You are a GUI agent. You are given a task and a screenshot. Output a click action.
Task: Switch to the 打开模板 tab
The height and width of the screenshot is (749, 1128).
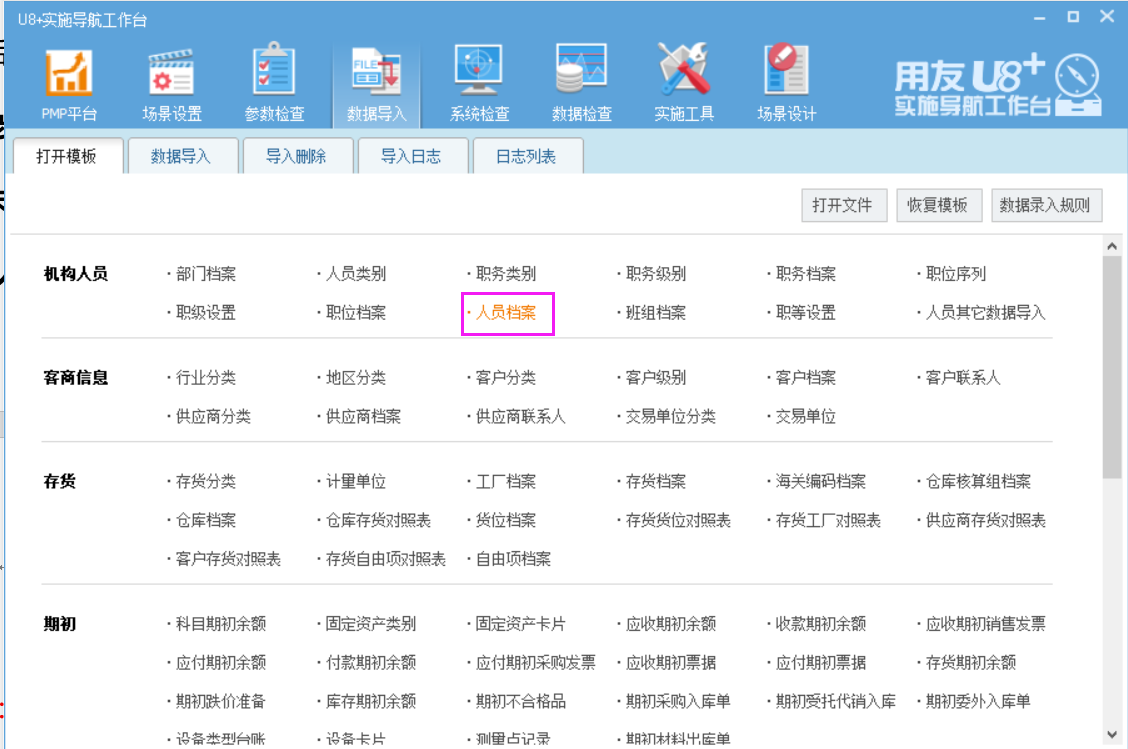[66, 156]
